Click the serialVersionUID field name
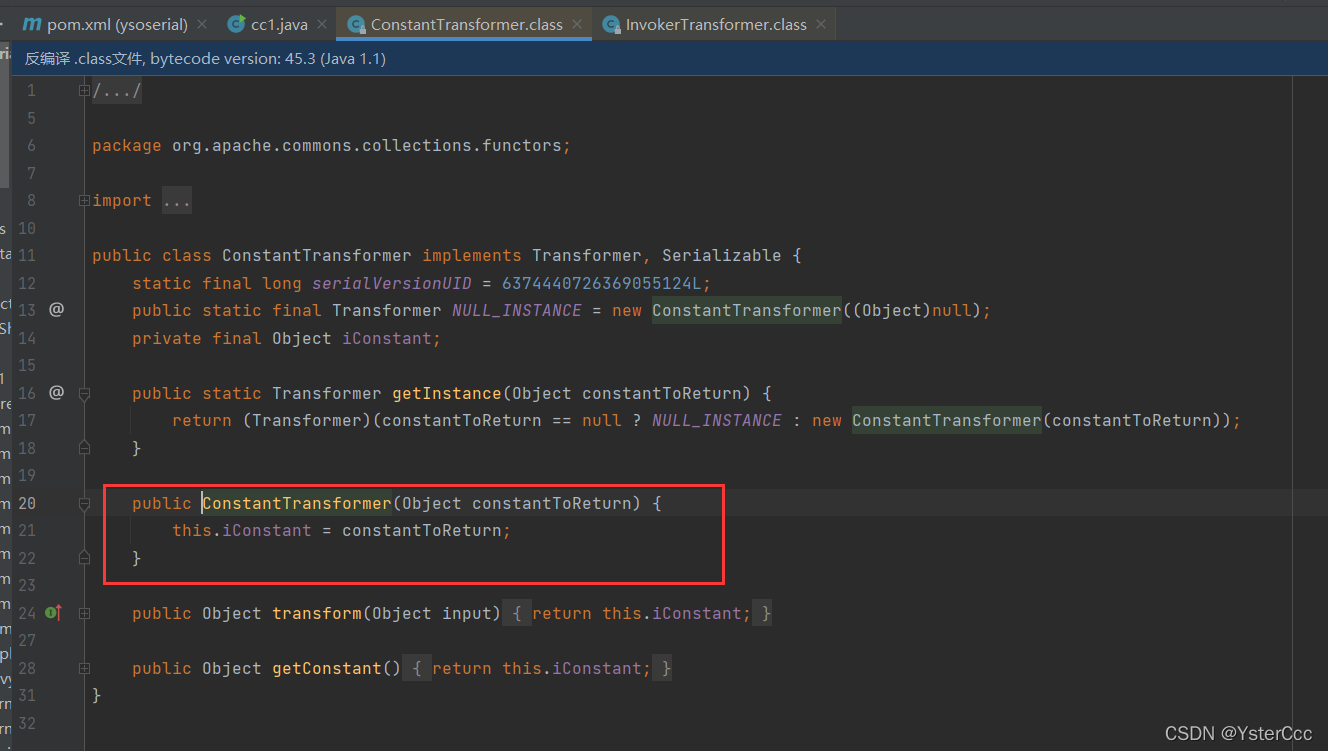Screen dimensions: 1328x751 pyautogui.click(x=392, y=284)
